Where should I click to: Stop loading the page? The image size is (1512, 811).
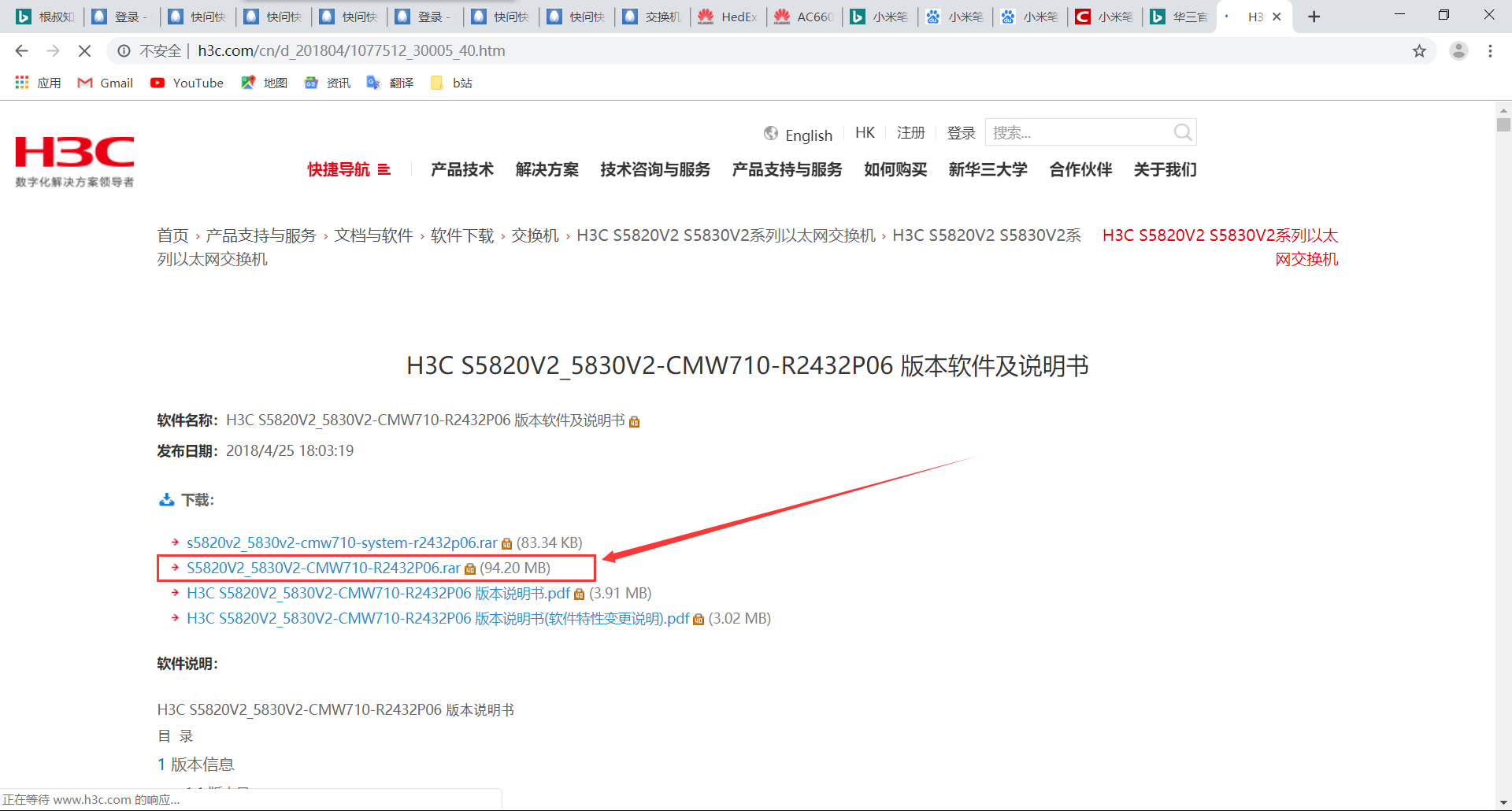[84, 50]
